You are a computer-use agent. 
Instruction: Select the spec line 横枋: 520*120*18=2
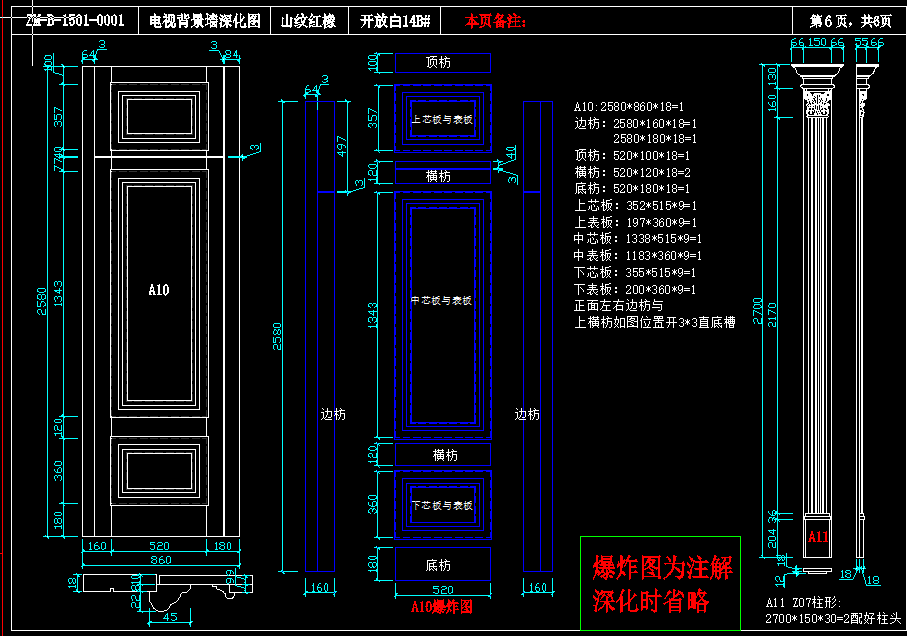tap(632, 172)
